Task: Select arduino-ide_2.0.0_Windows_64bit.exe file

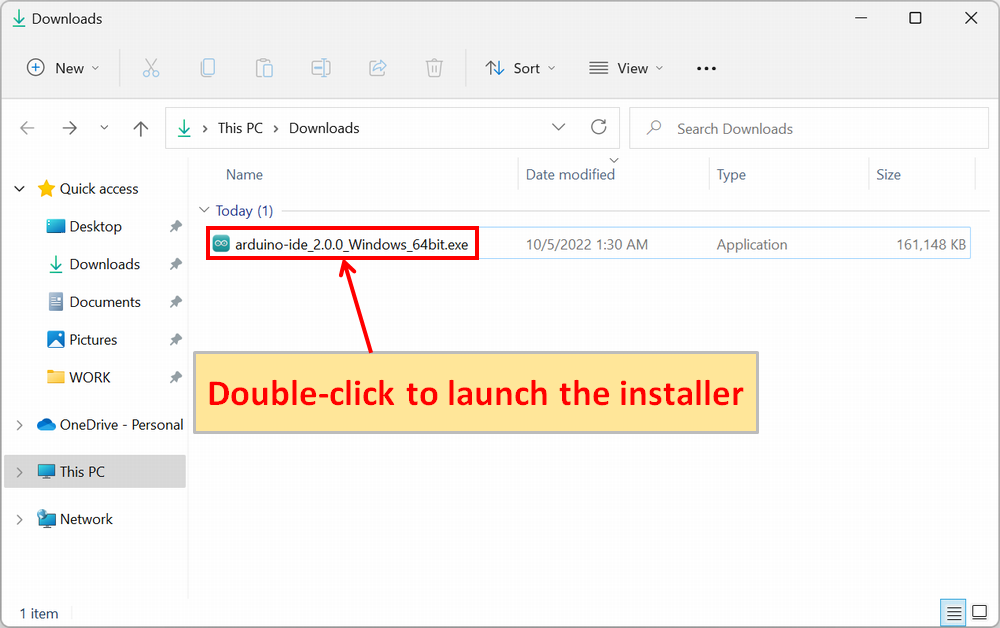Action: coord(351,244)
